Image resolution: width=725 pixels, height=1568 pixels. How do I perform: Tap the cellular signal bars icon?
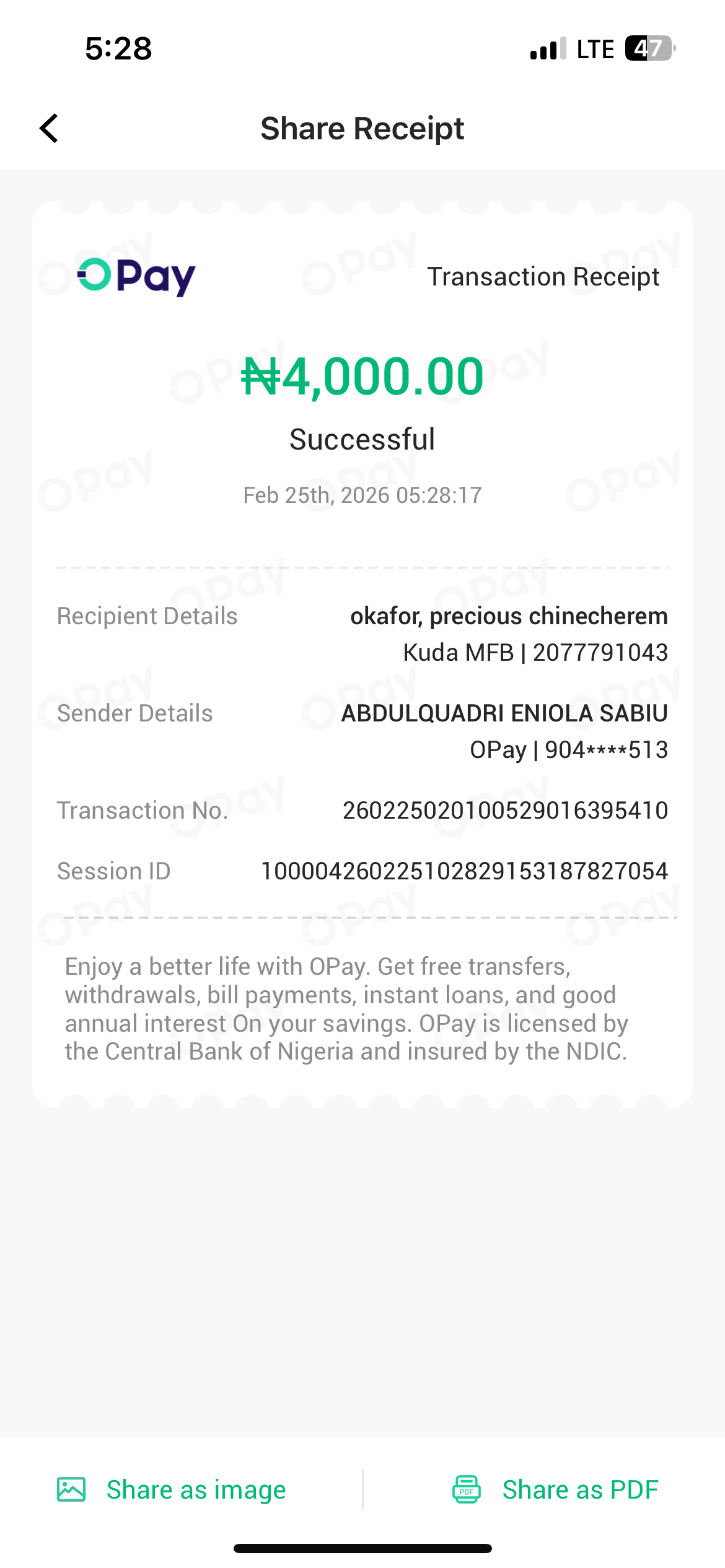point(548,49)
